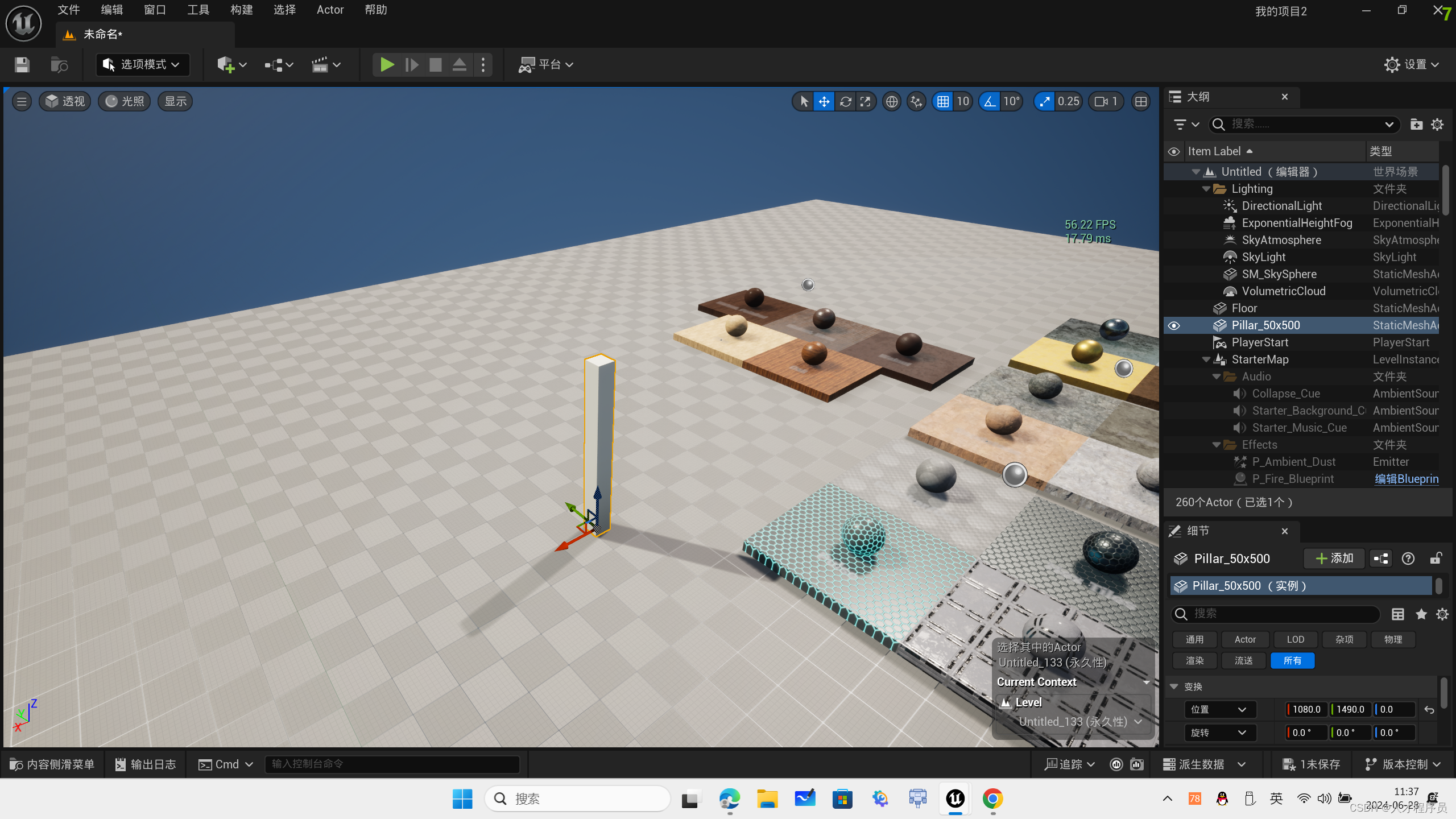Select the scale transform tool
This screenshot has height=819, width=1456.
click(x=865, y=102)
